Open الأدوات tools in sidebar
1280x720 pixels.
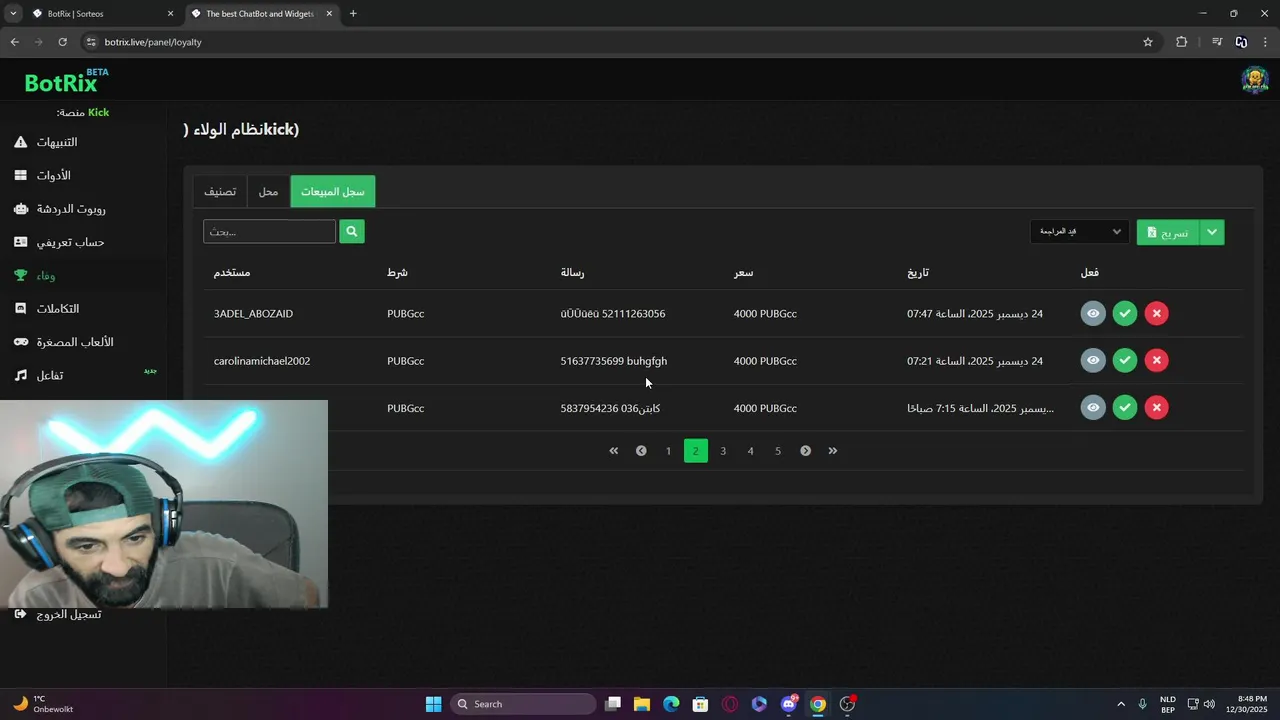[x=52, y=175]
